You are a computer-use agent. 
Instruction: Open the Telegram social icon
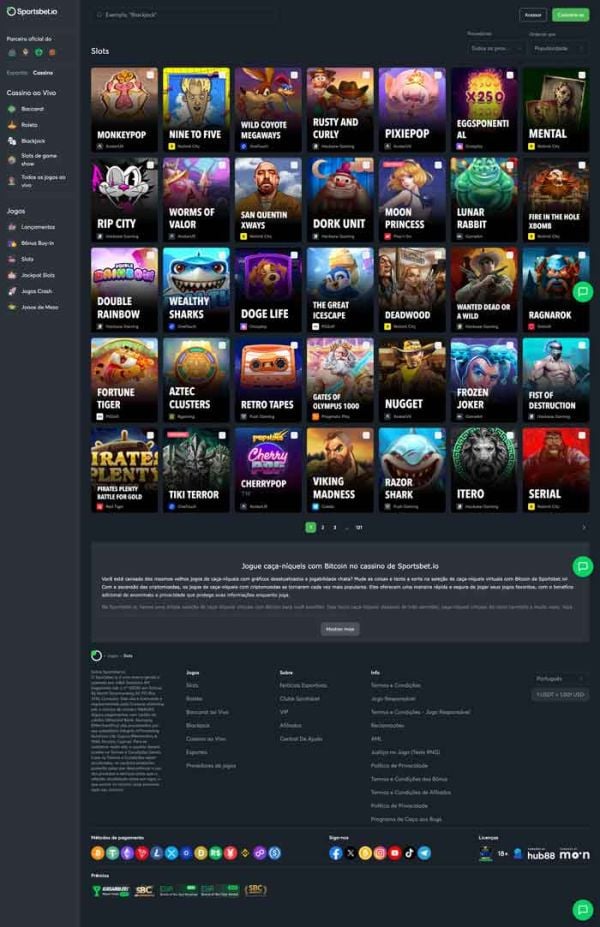coord(424,853)
